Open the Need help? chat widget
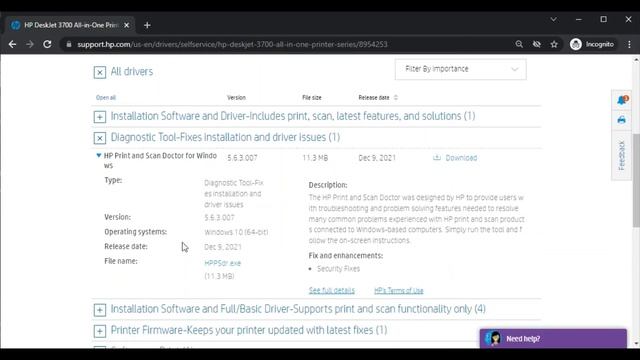The width and height of the screenshot is (640, 360). coord(553,338)
